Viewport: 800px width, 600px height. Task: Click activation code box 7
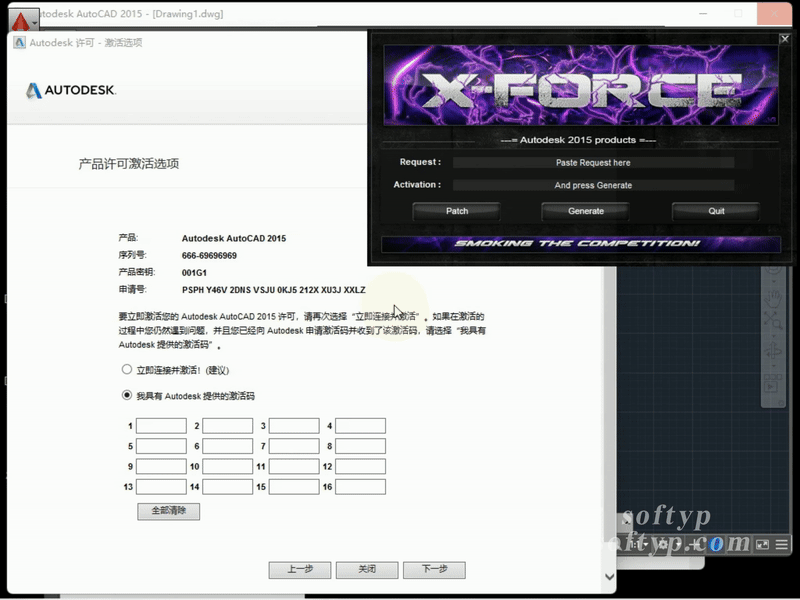pyautogui.click(x=294, y=446)
